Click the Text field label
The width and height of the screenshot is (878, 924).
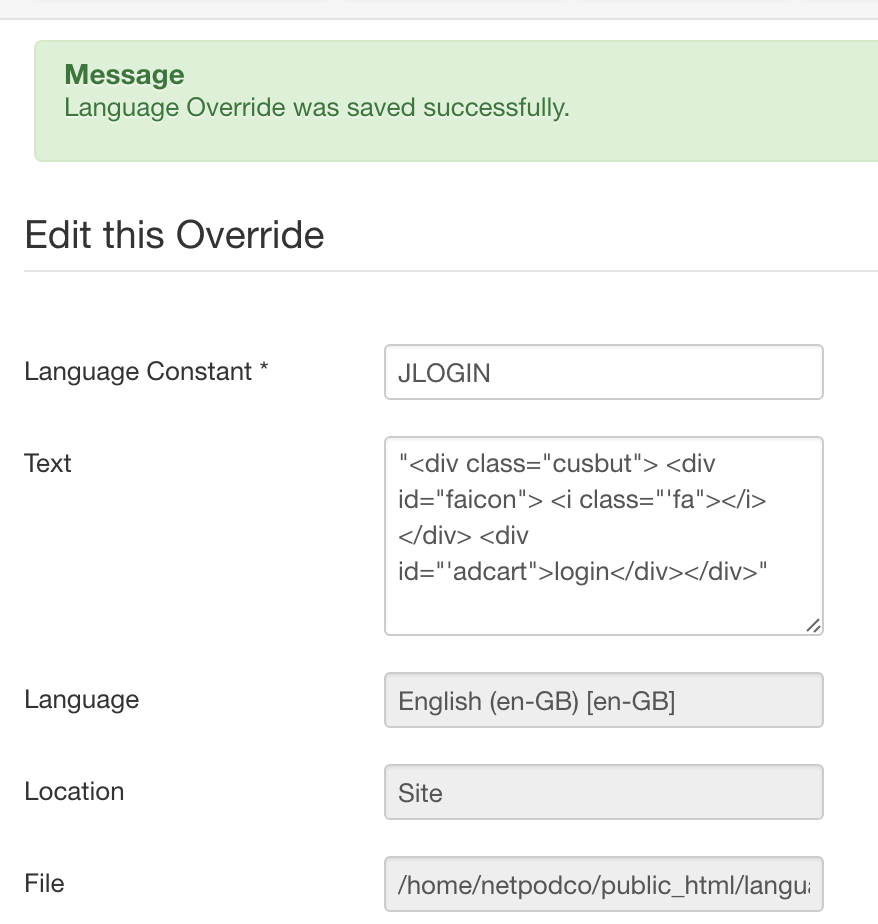pos(48,463)
